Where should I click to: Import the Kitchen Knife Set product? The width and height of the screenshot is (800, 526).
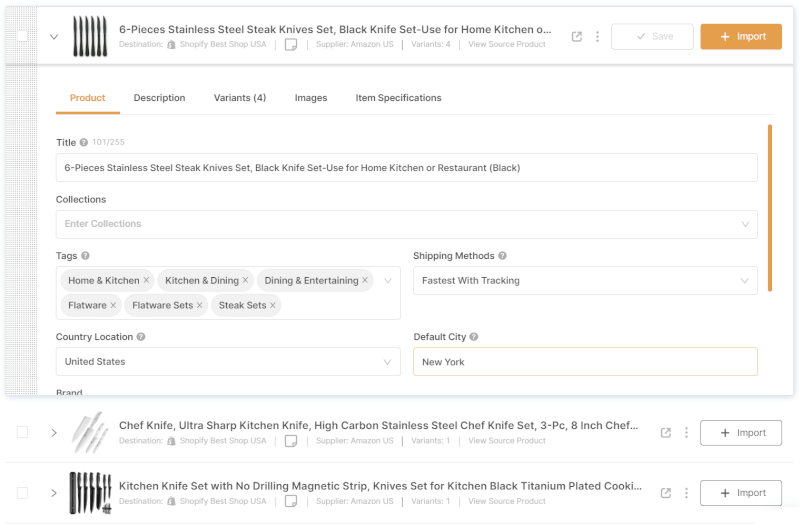(741, 493)
